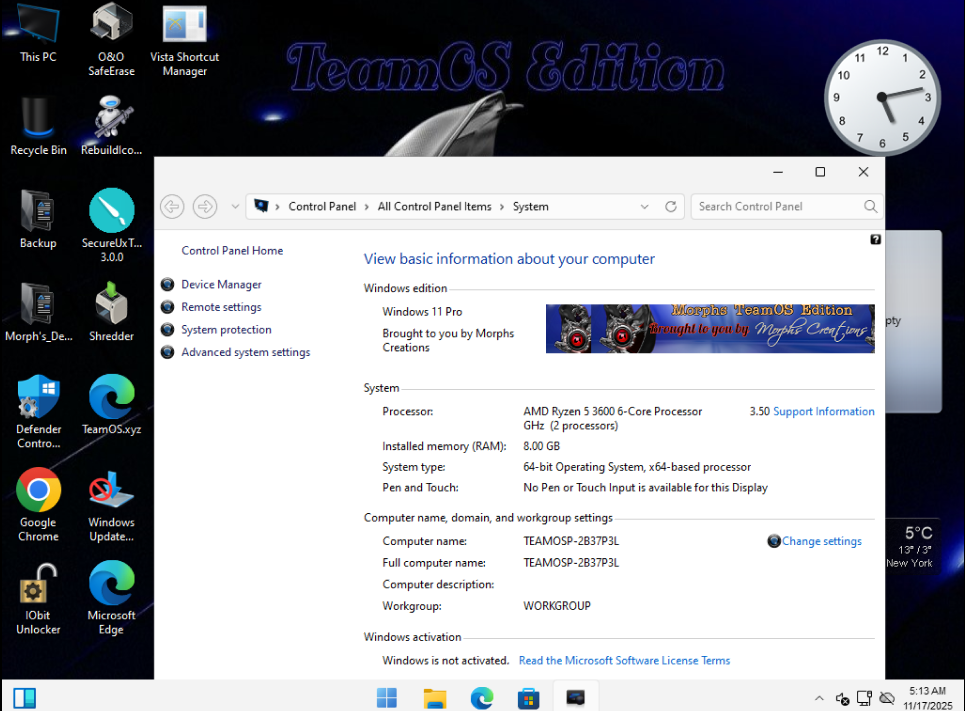The image size is (965, 711).
Task: Click the Forward navigation arrow
Action: 205,207
